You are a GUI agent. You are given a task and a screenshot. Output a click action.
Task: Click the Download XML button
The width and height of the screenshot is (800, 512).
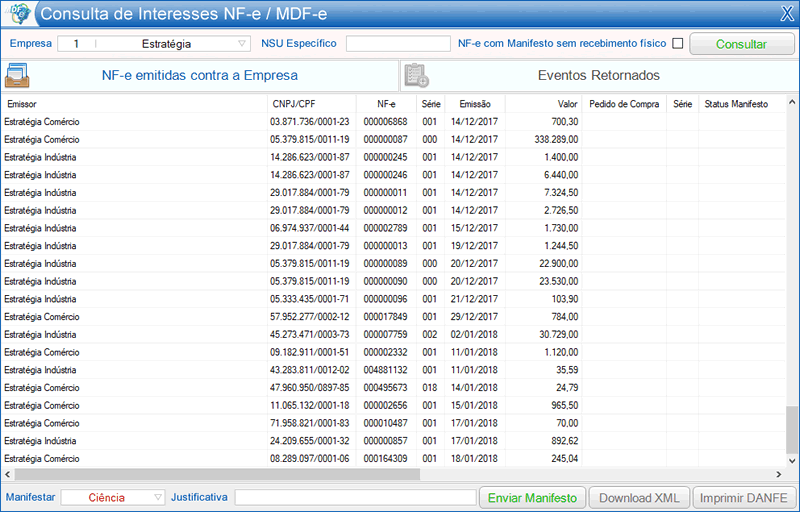(x=639, y=498)
